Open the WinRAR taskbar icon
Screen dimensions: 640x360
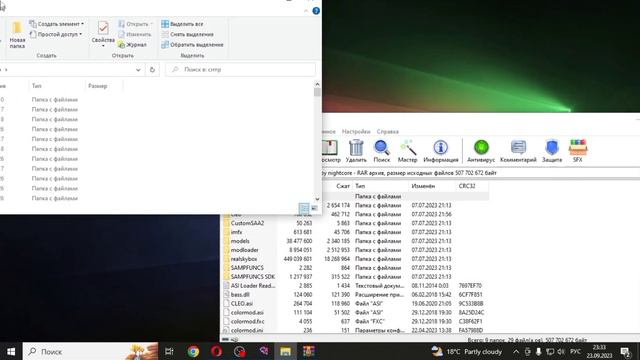[308, 351]
